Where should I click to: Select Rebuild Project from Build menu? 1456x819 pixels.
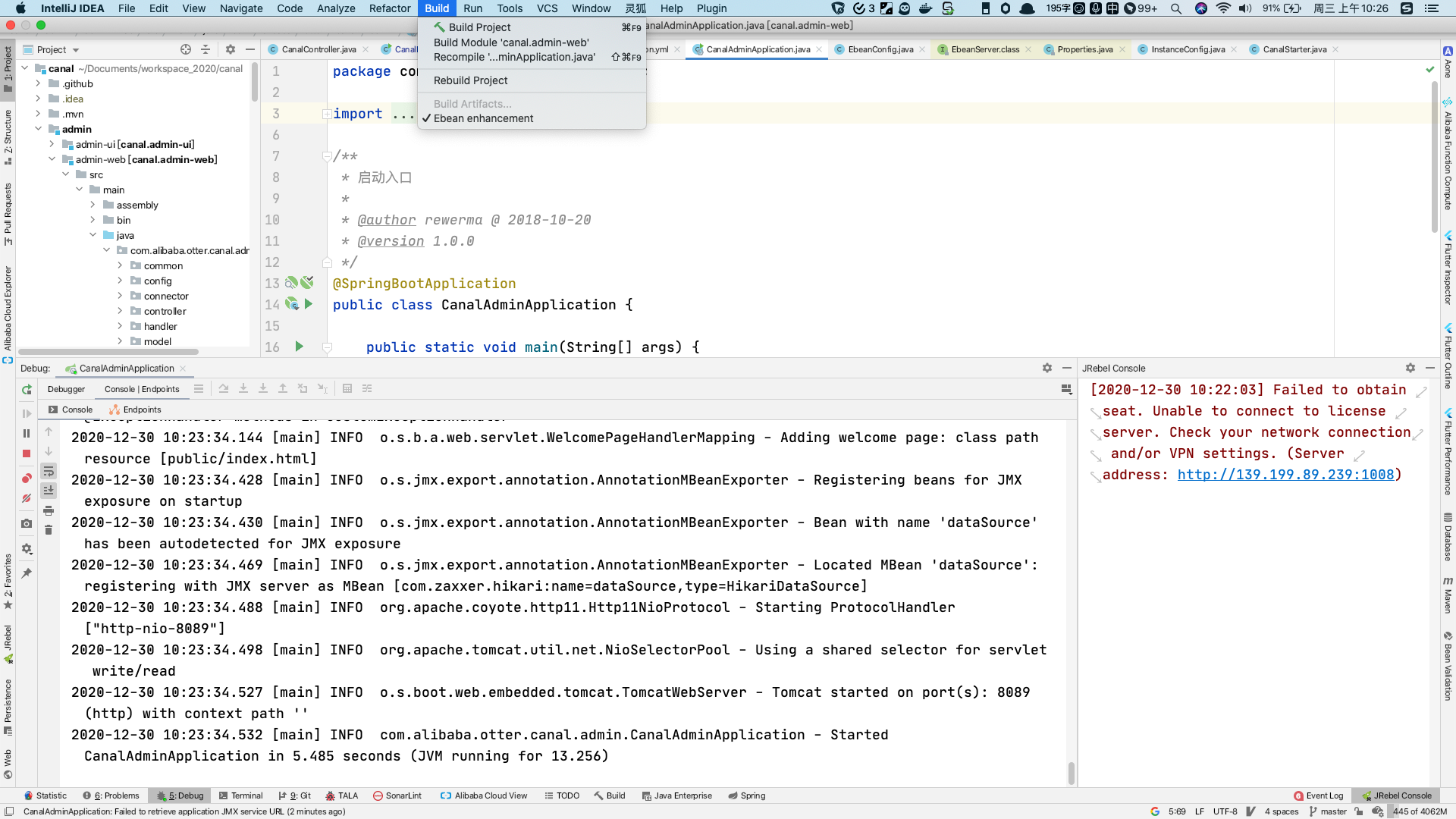470,80
